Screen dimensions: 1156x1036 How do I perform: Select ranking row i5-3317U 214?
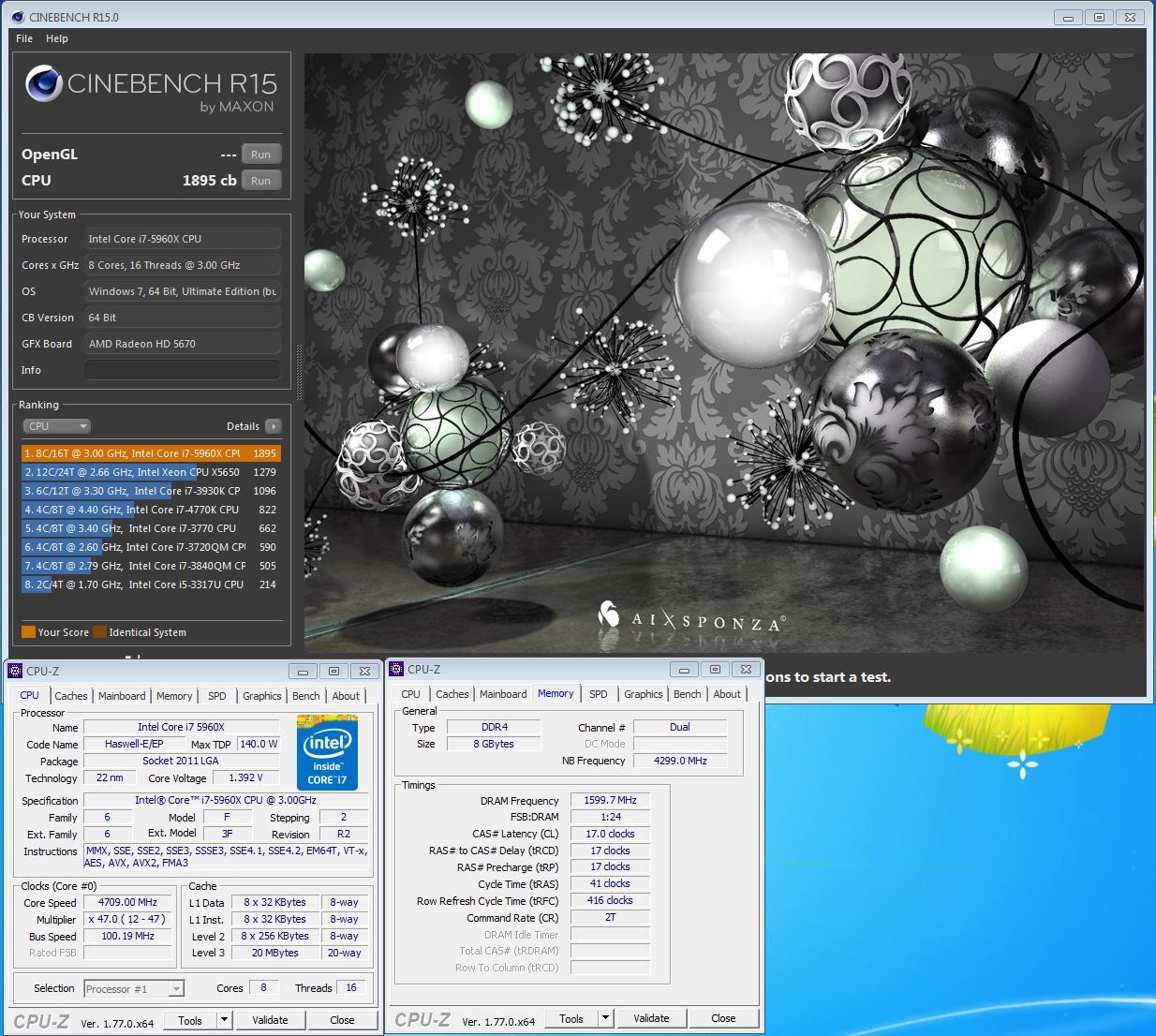[151, 585]
